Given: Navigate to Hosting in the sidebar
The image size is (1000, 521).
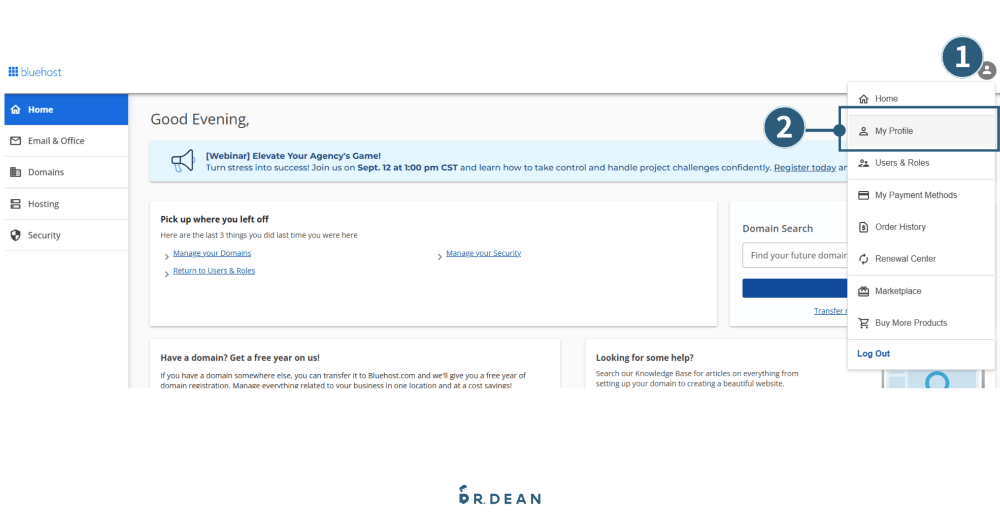Looking at the screenshot, I should 43,204.
